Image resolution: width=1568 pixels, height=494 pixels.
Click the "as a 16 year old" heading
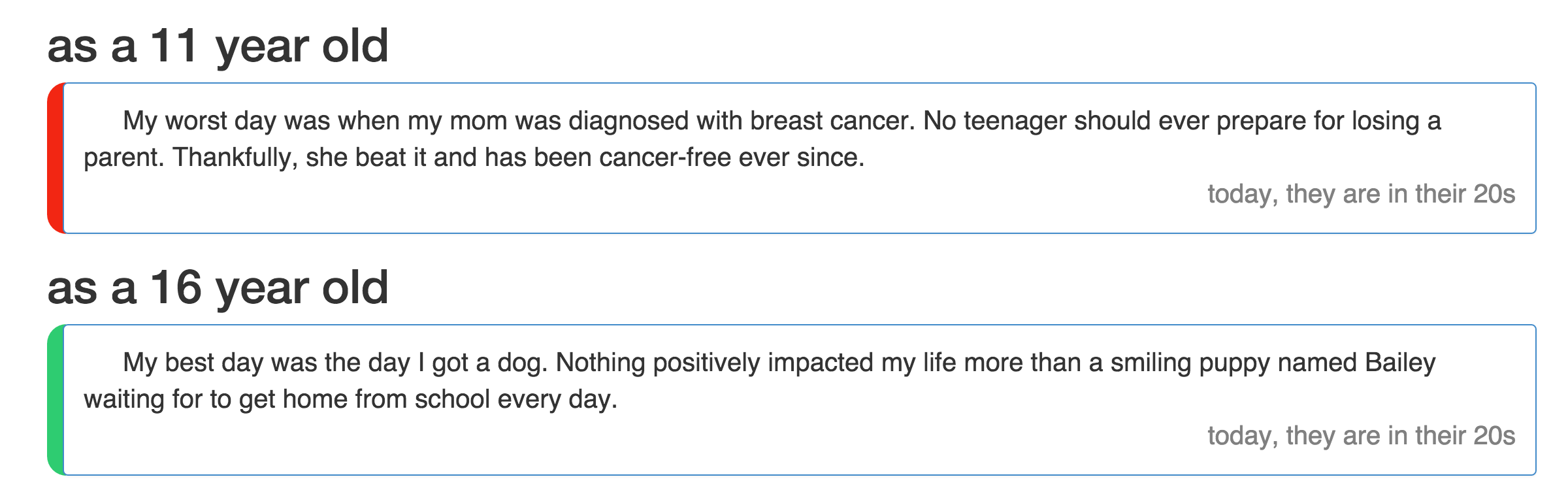218,289
